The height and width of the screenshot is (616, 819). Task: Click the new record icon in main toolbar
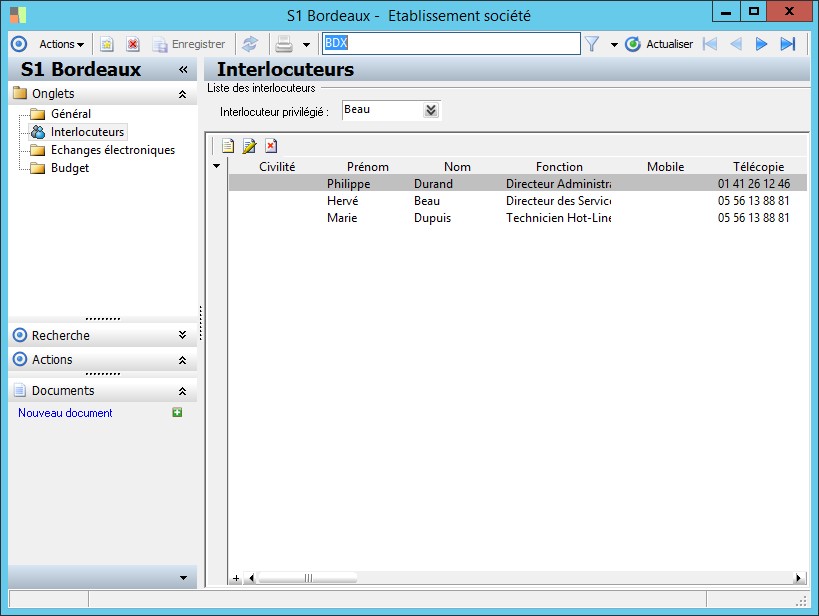pyautogui.click(x=107, y=44)
